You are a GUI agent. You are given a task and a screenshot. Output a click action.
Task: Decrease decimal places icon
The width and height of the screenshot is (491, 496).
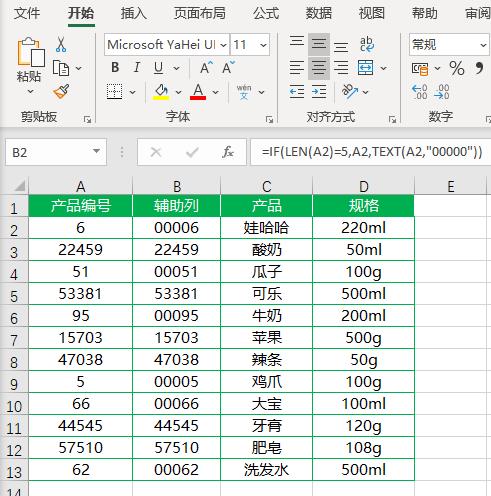point(442,92)
